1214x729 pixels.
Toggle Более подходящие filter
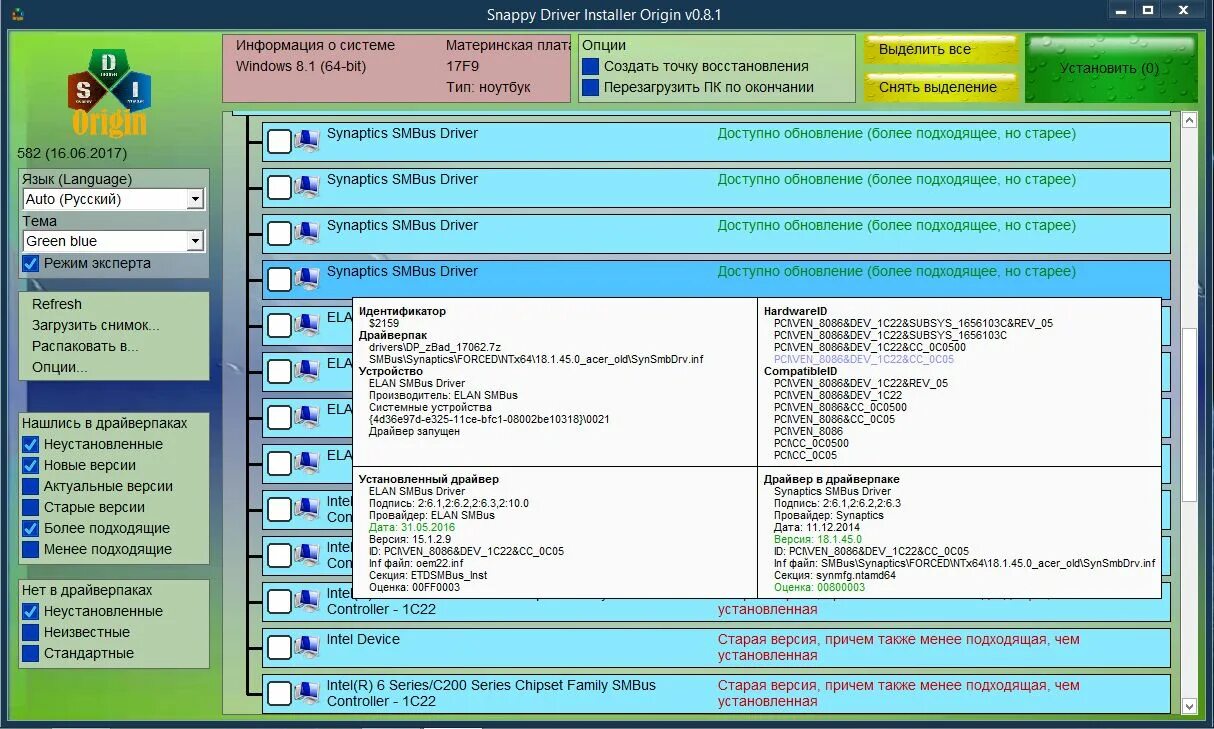pyautogui.click(x=31, y=528)
